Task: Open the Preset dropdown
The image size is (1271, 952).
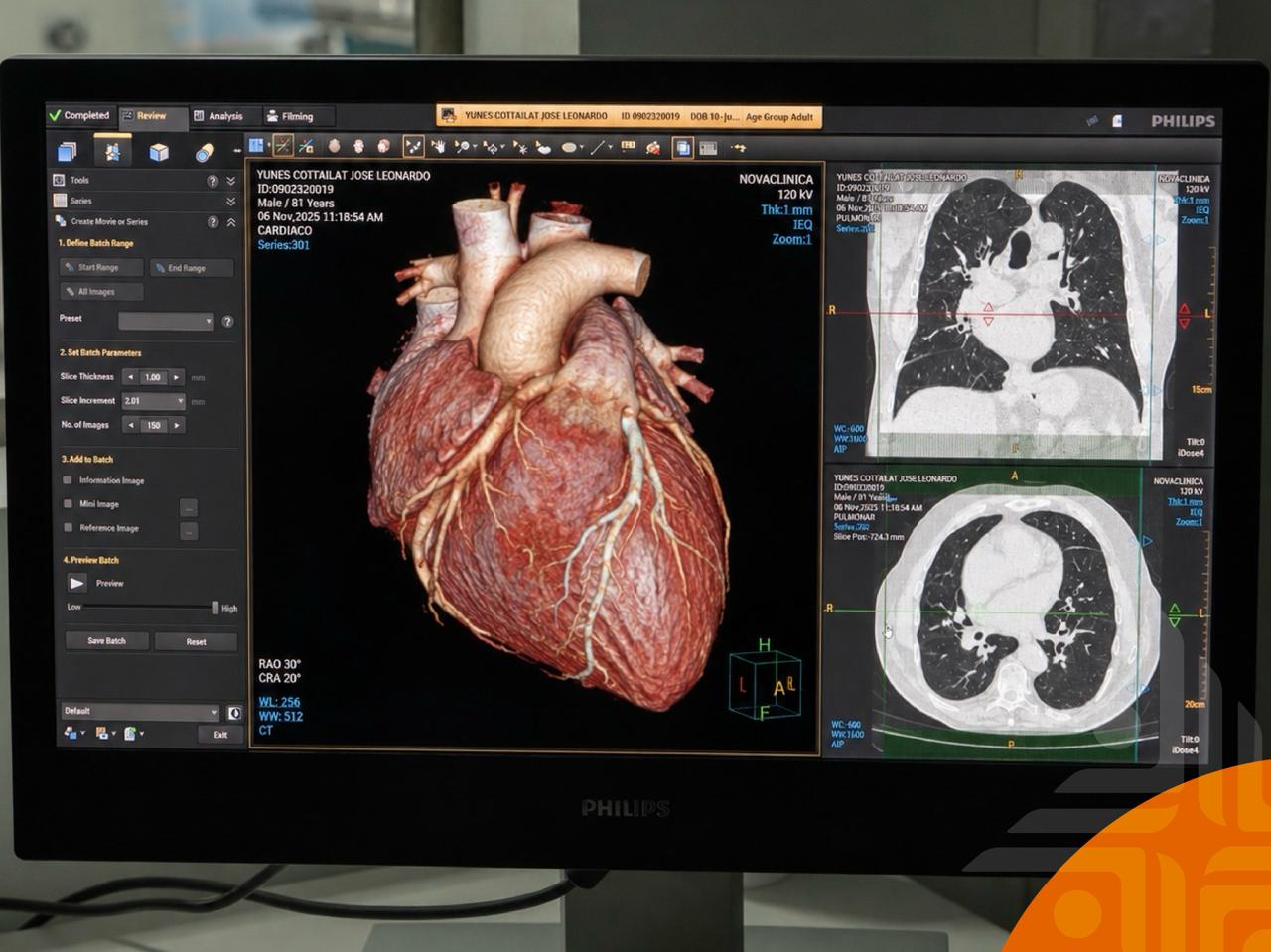Action: coord(166,321)
